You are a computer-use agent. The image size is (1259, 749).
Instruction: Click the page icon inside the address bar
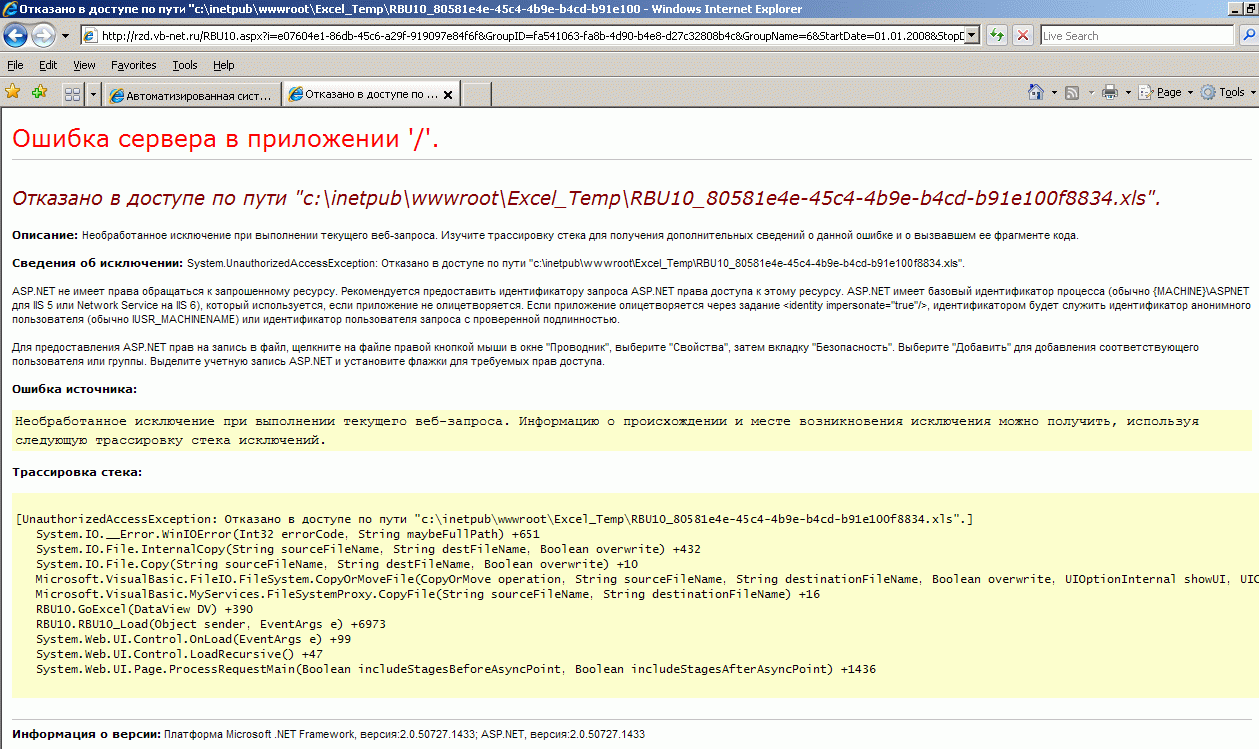click(x=90, y=36)
